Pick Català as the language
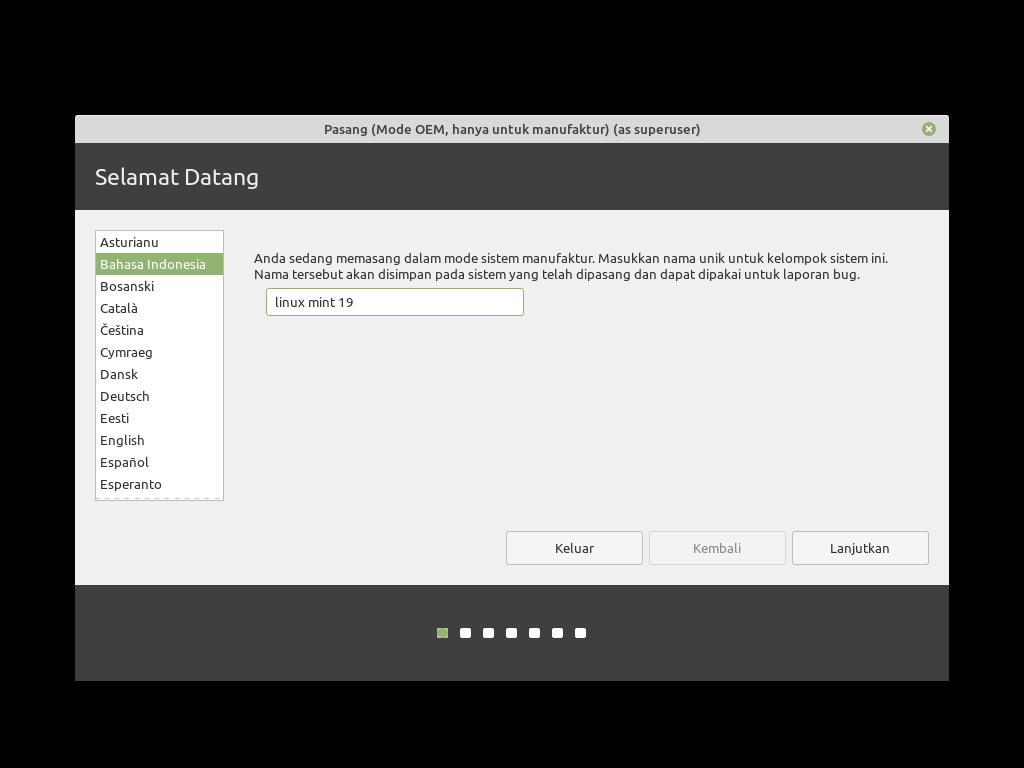1024x768 pixels. tap(159, 308)
